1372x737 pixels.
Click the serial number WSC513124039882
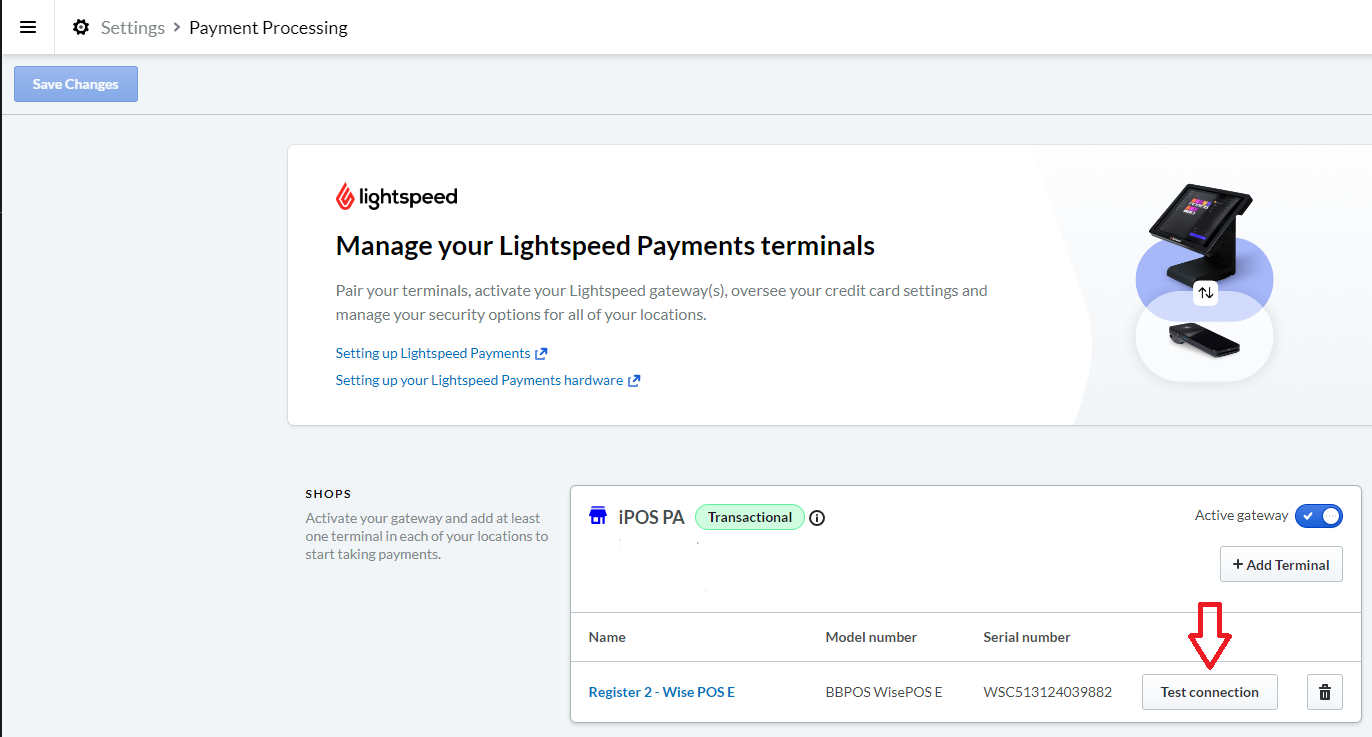point(1048,692)
